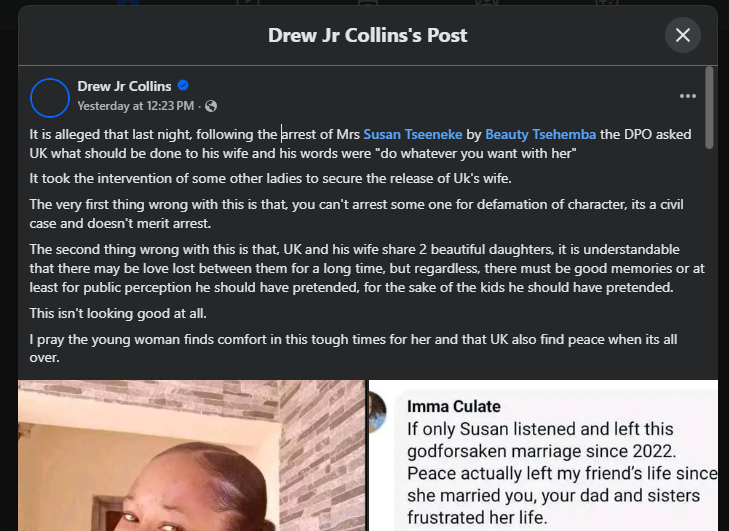Select the dimmed Groups tab icon at top

pos(487,3)
